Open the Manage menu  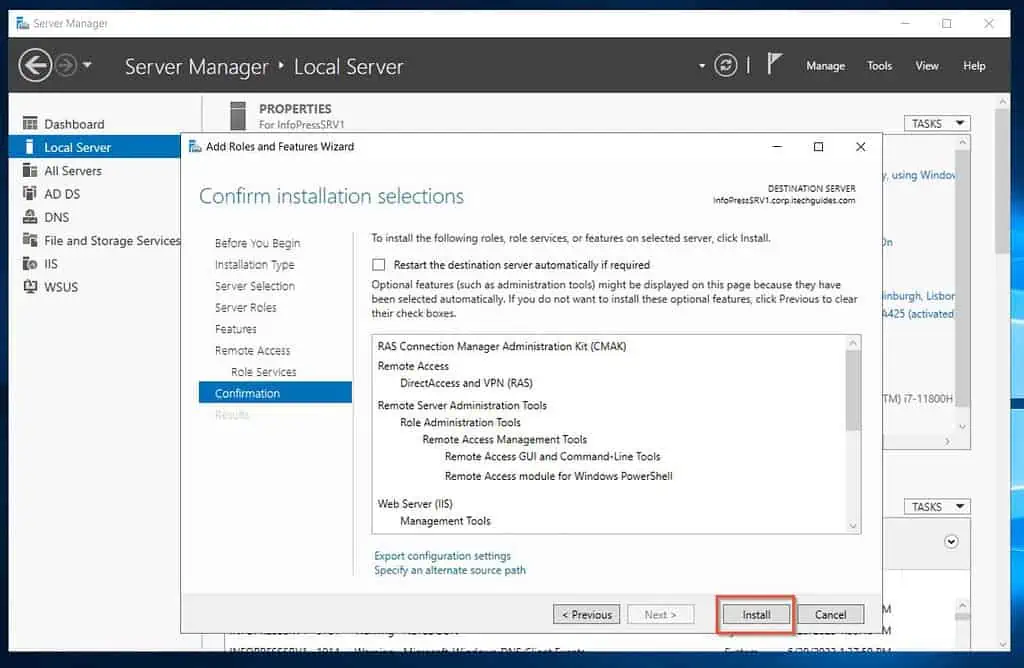(x=825, y=66)
